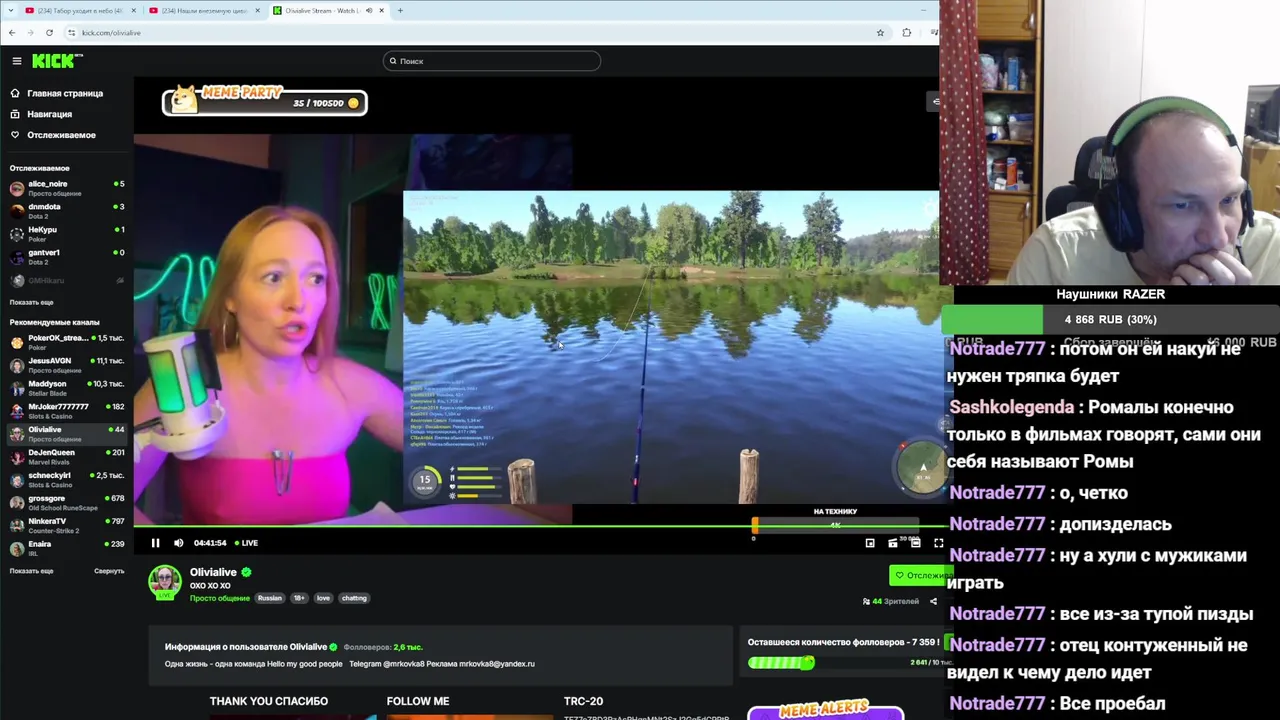The image size is (1280, 720).
Task: Open JesusAVGN recommended channel
Action: (66, 365)
